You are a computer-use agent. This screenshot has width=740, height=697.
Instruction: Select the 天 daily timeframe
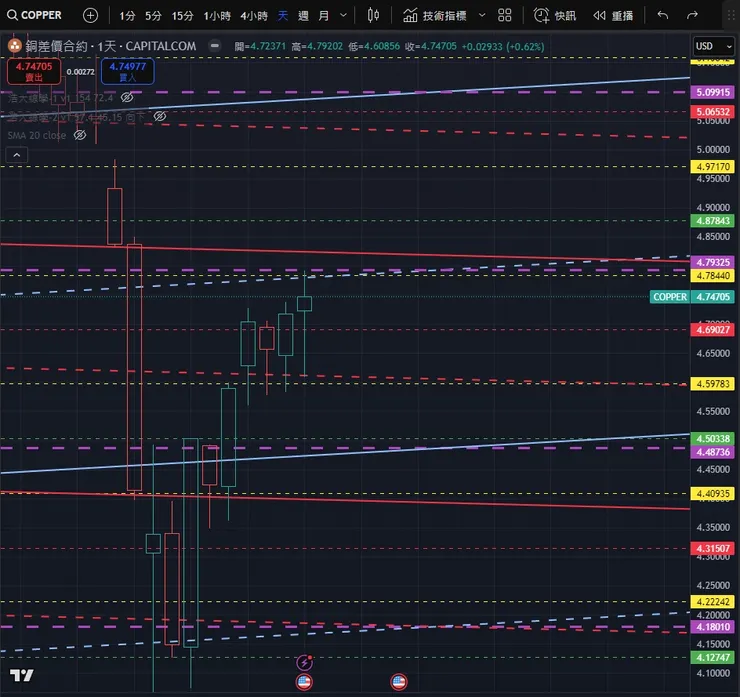click(282, 16)
